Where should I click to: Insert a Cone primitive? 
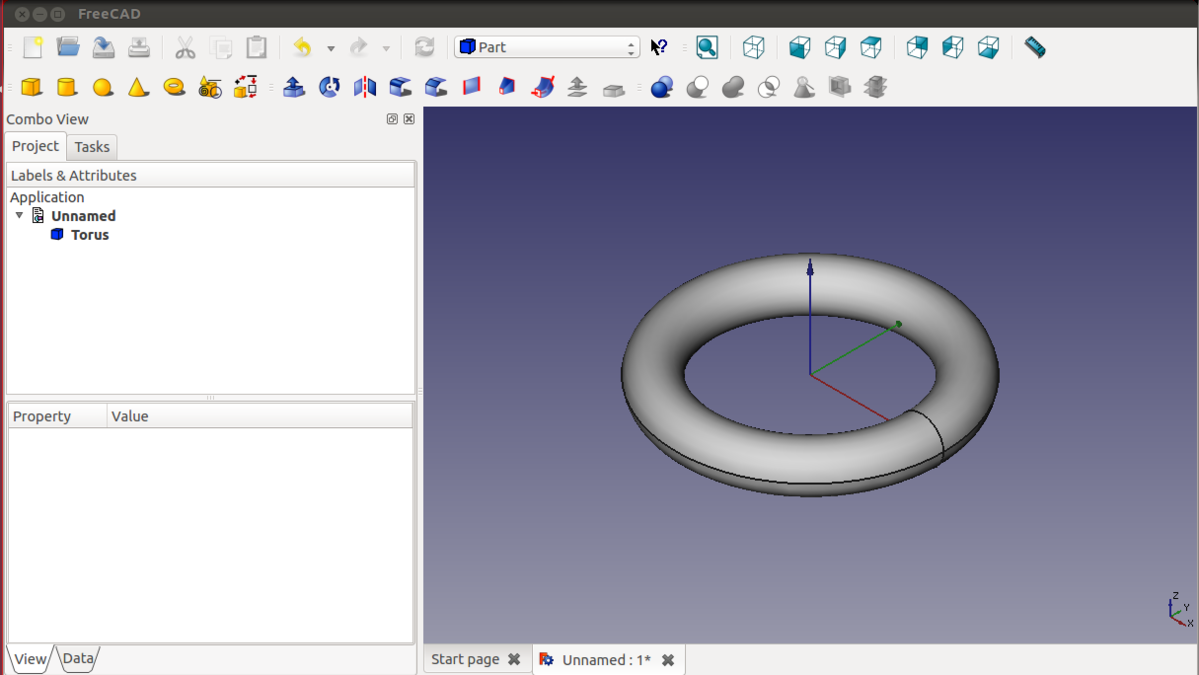(x=138, y=88)
